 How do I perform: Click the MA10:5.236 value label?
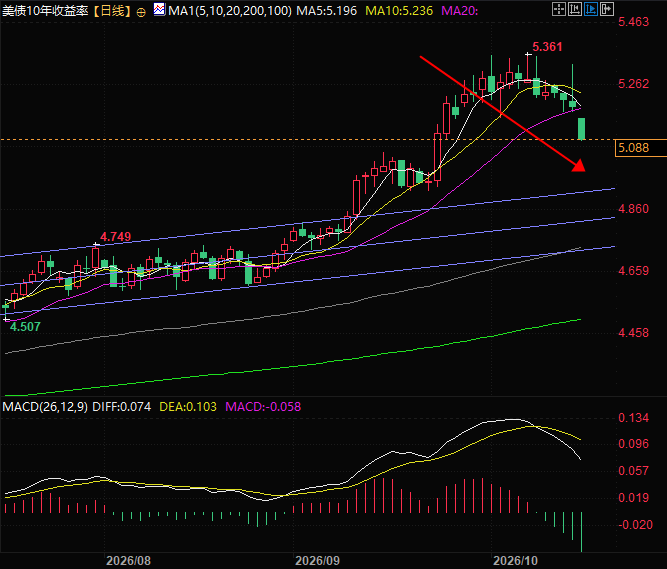point(399,11)
